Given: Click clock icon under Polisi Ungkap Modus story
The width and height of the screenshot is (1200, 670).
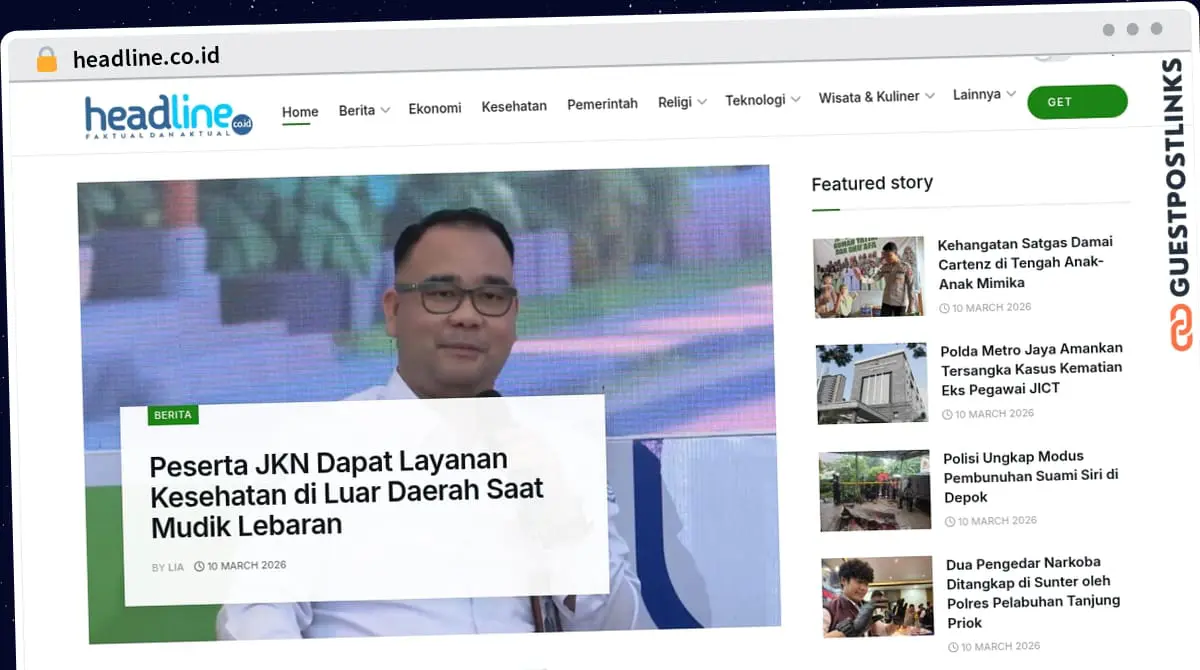Looking at the screenshot, I should tap(950, 521).
